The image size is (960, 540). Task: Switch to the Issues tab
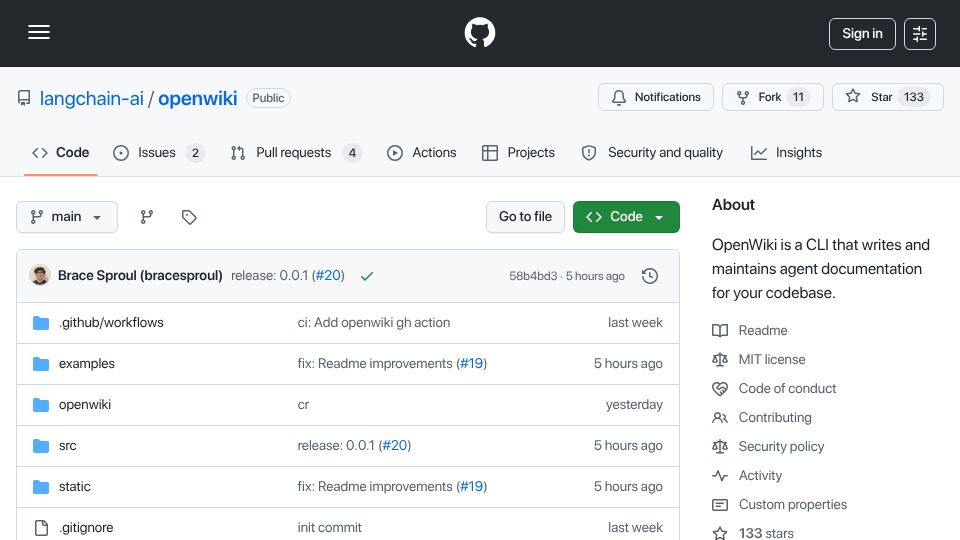[159, 152]
